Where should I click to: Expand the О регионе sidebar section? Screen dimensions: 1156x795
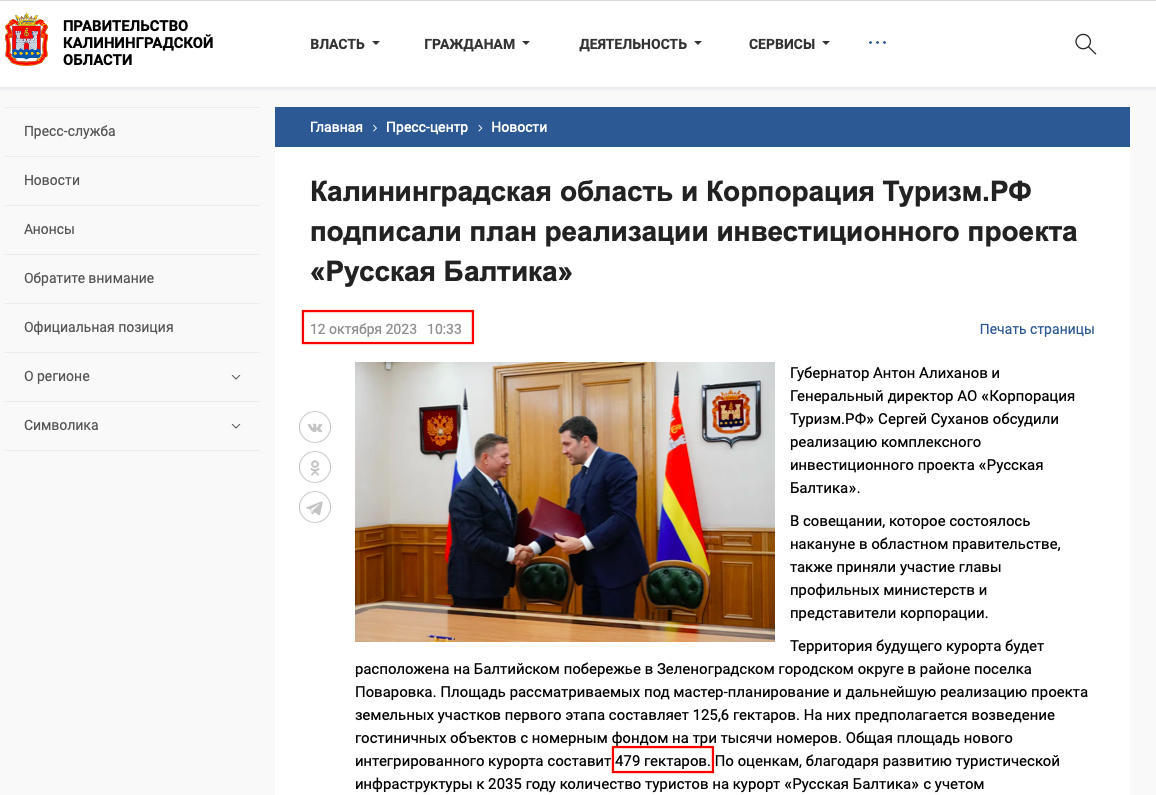[133, 376]
